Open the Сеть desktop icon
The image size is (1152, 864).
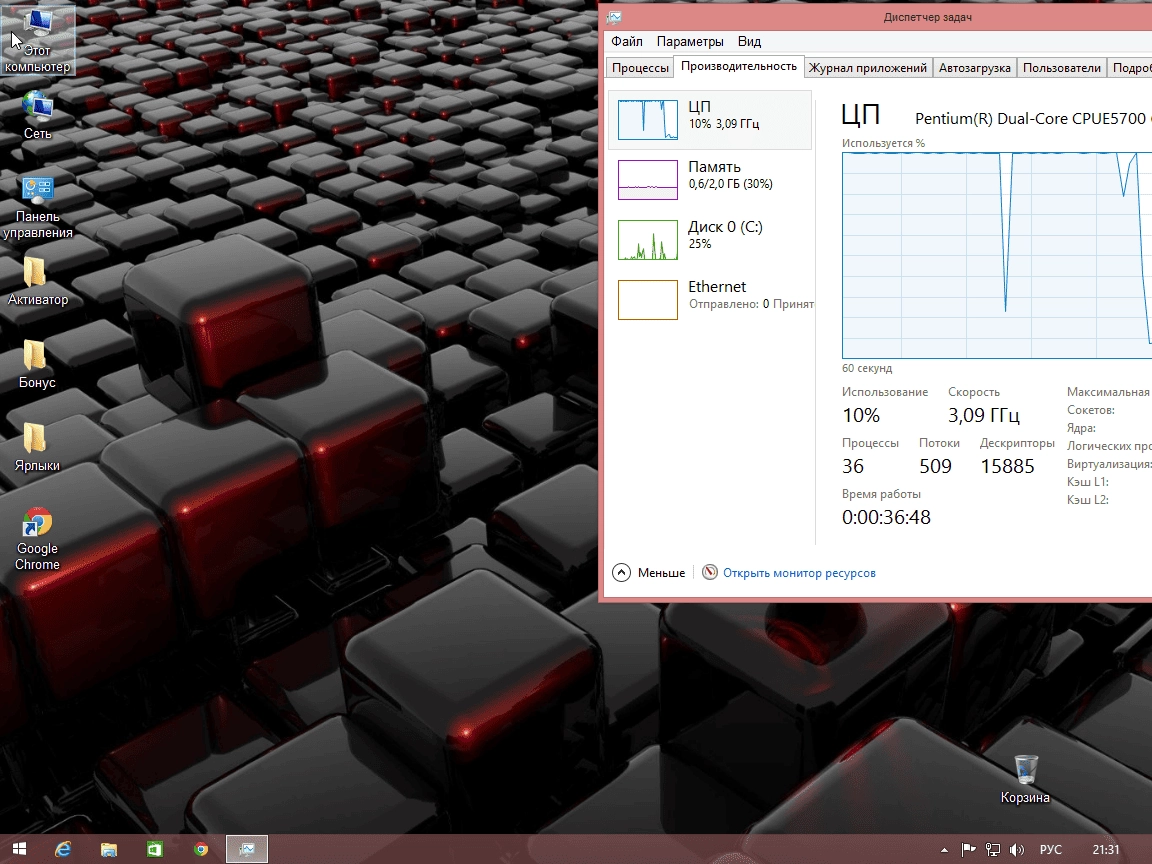(37, 115)
